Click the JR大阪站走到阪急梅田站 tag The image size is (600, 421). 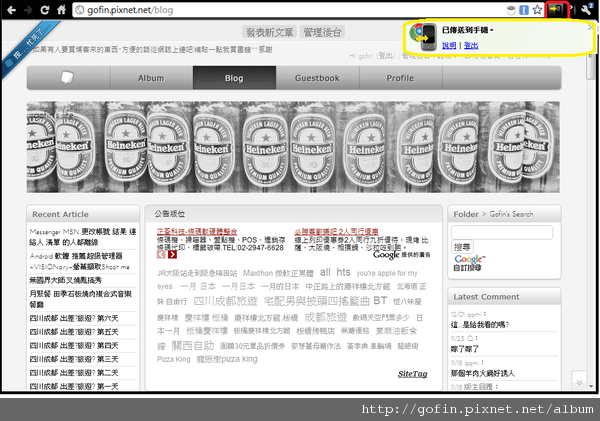[197, 273]
